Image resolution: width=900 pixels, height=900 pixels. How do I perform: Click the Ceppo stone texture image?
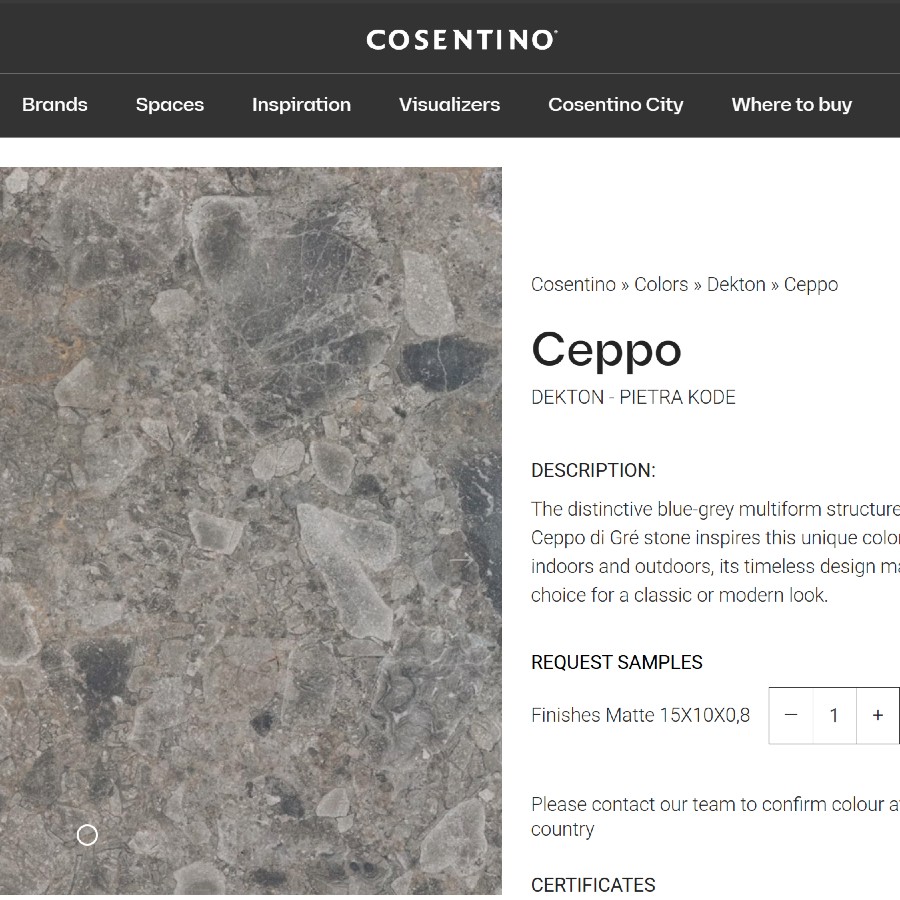click(250, 500)
